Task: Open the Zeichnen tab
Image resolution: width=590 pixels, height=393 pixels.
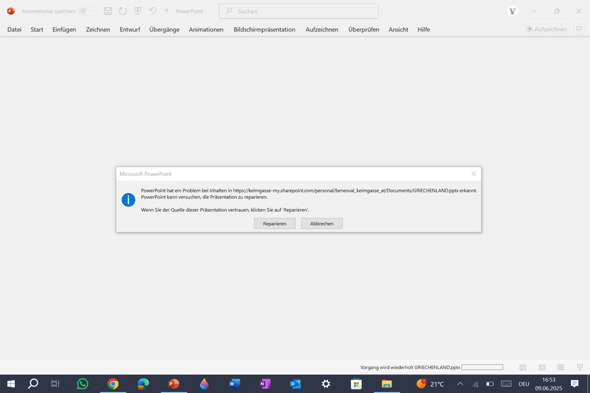Action: (x=98, y=29)
